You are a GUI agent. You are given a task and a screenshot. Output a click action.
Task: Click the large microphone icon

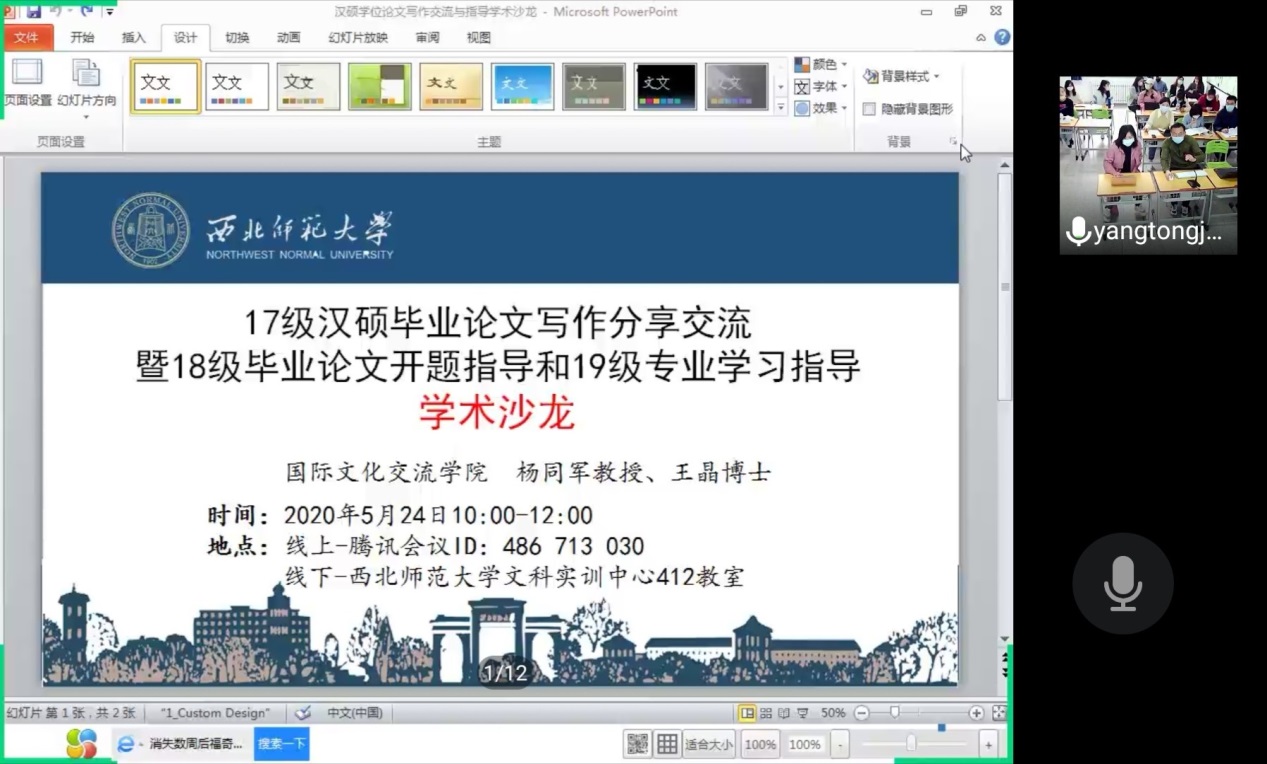[x=1122, y=583]
